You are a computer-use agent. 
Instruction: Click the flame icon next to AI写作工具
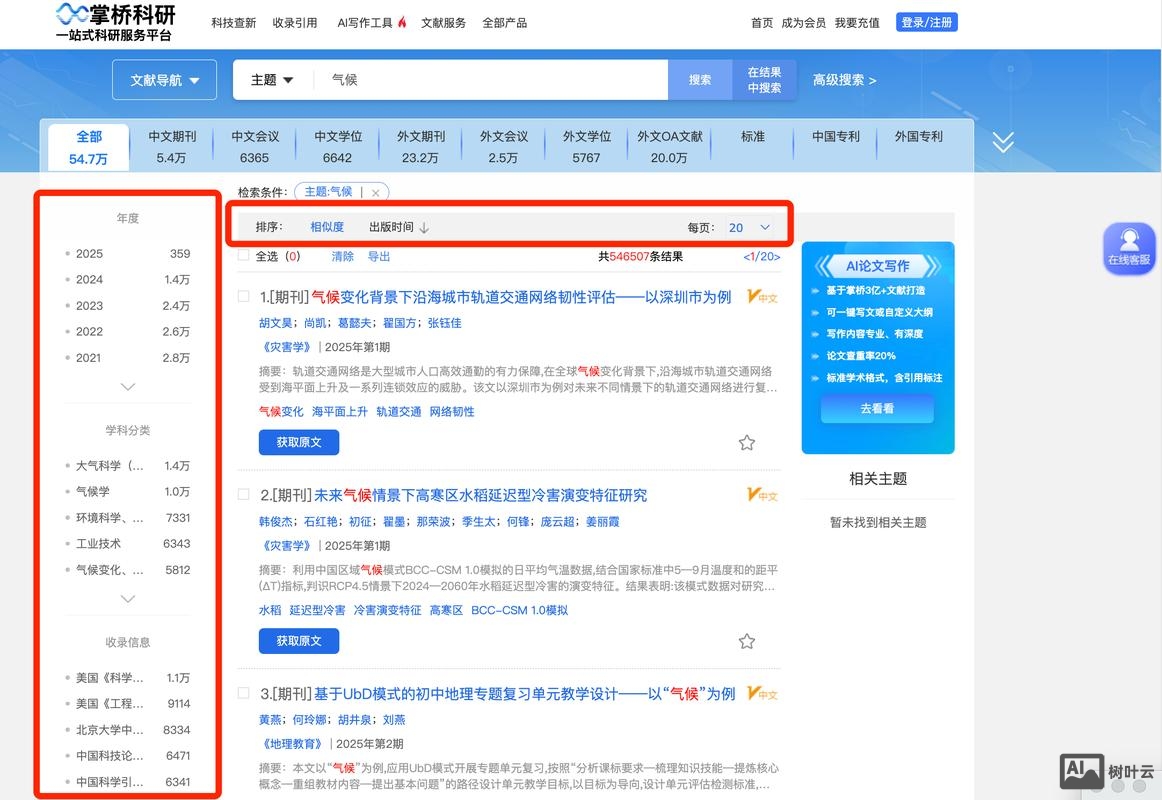click(x=400, y=21)
